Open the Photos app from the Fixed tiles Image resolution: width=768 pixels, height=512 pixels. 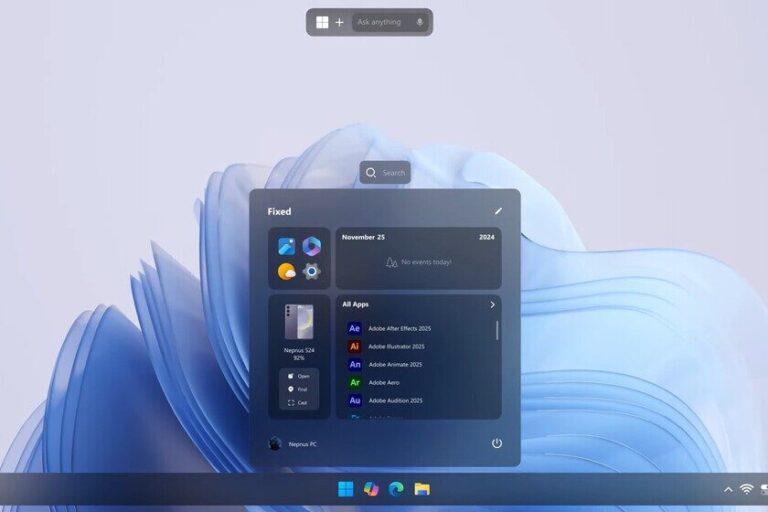pyautogui.click(x=287, y=246)
